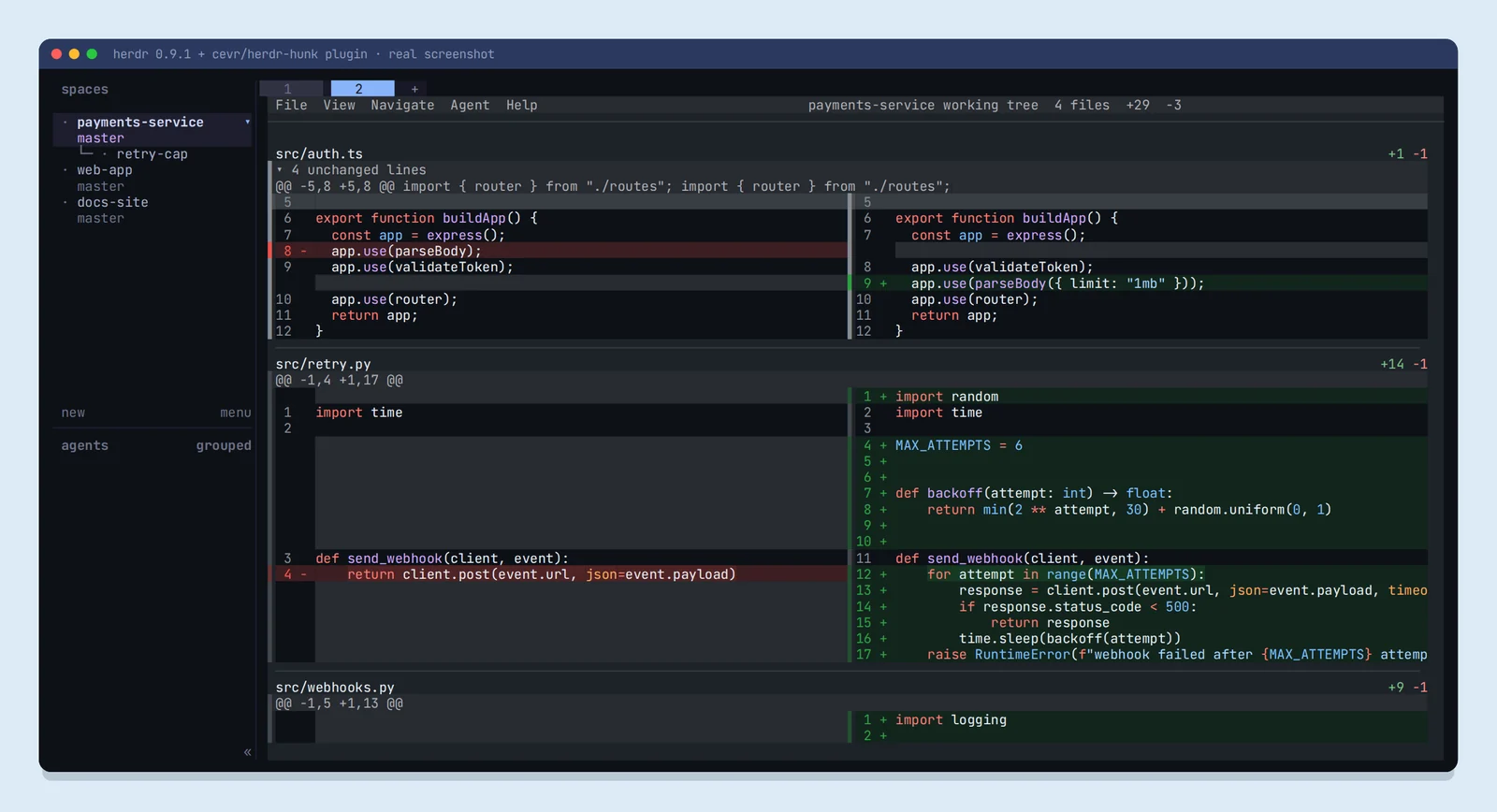Click the +1 -1 stats for auth.ts
Screen dimensions: 1497x812
(x=1408, y=154)
